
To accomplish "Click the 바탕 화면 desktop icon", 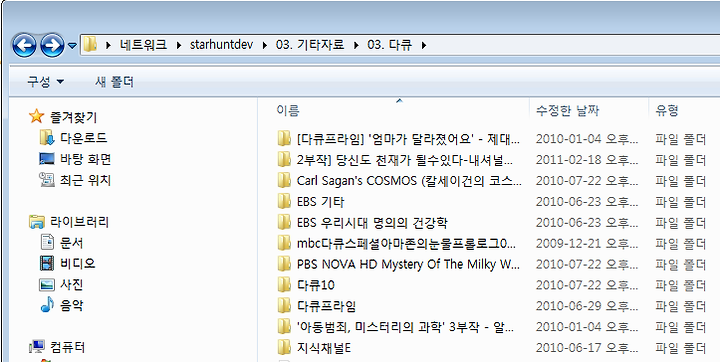I will click(47, 159).
